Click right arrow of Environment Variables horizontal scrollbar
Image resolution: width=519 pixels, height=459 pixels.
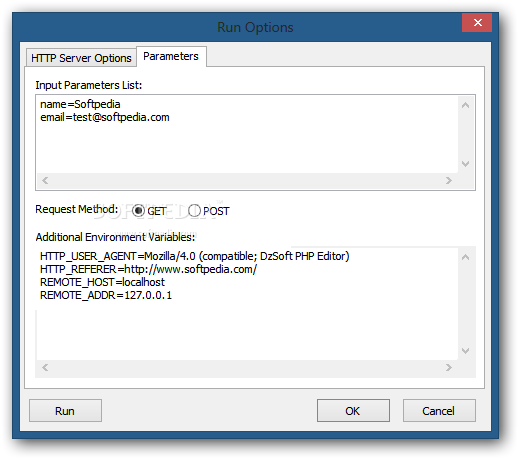449,367
